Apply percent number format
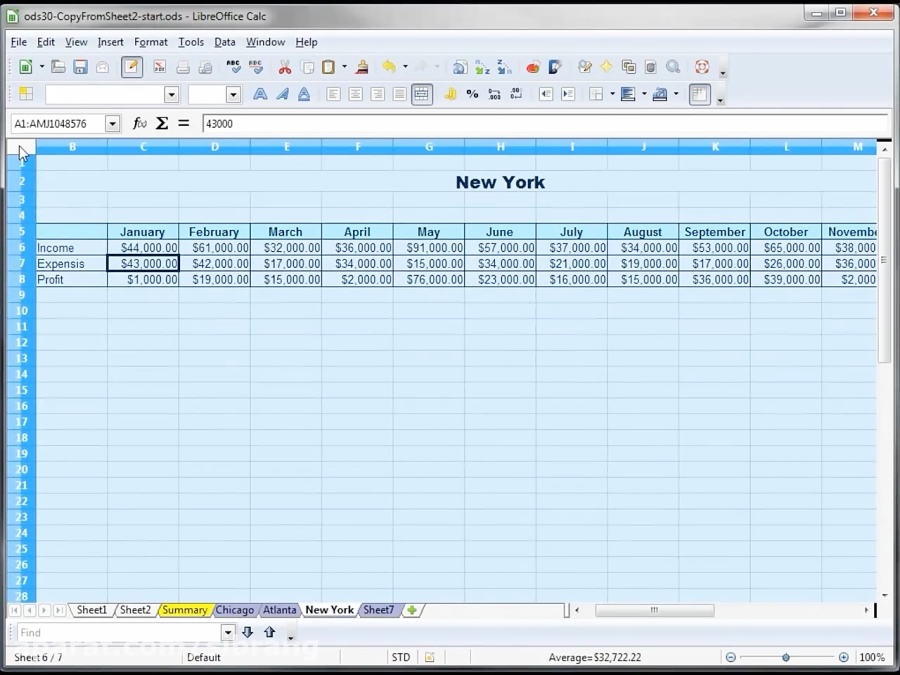900x675 pixels. (x=471, y=93)
